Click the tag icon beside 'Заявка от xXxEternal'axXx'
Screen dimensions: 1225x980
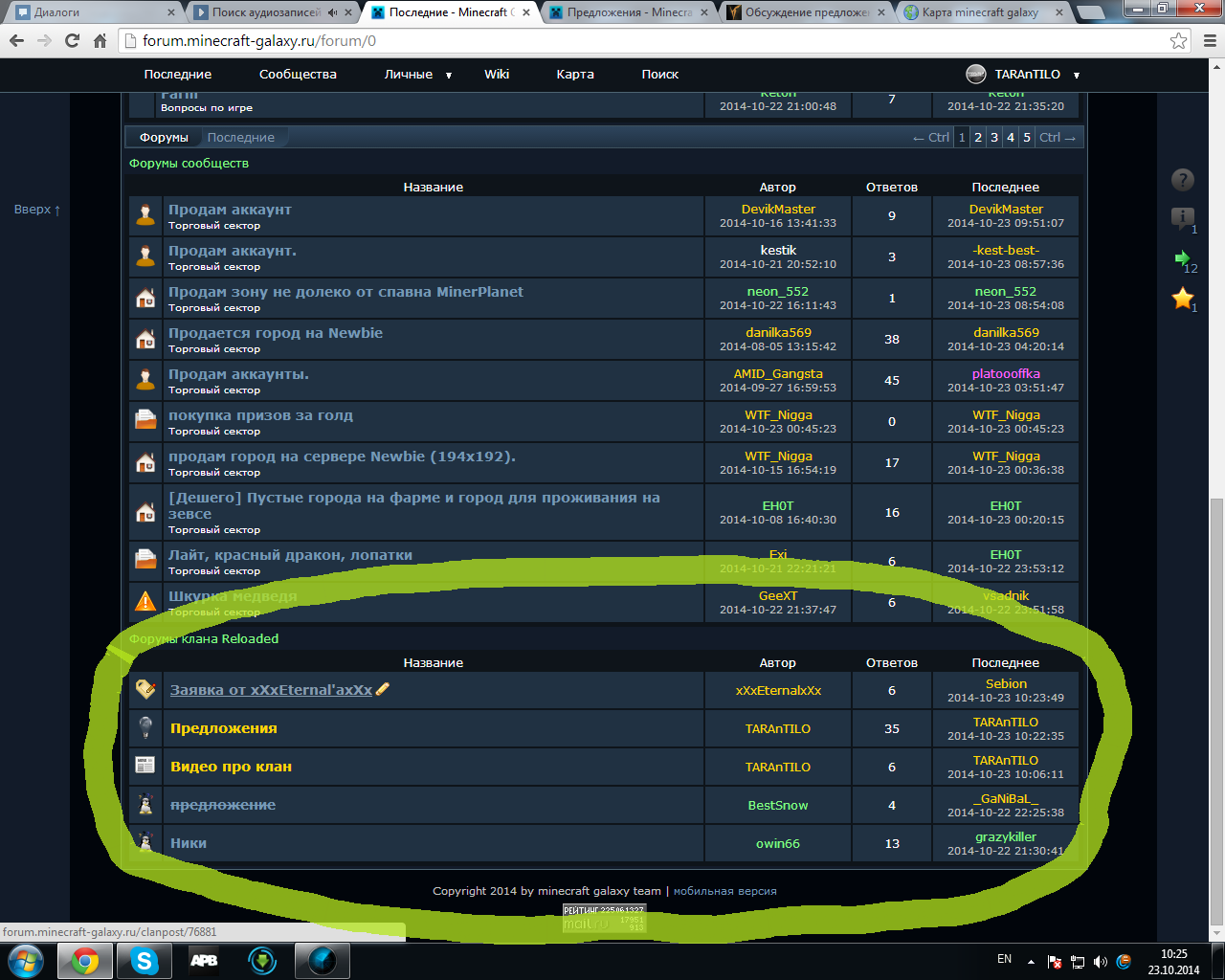tap(145, 689)
